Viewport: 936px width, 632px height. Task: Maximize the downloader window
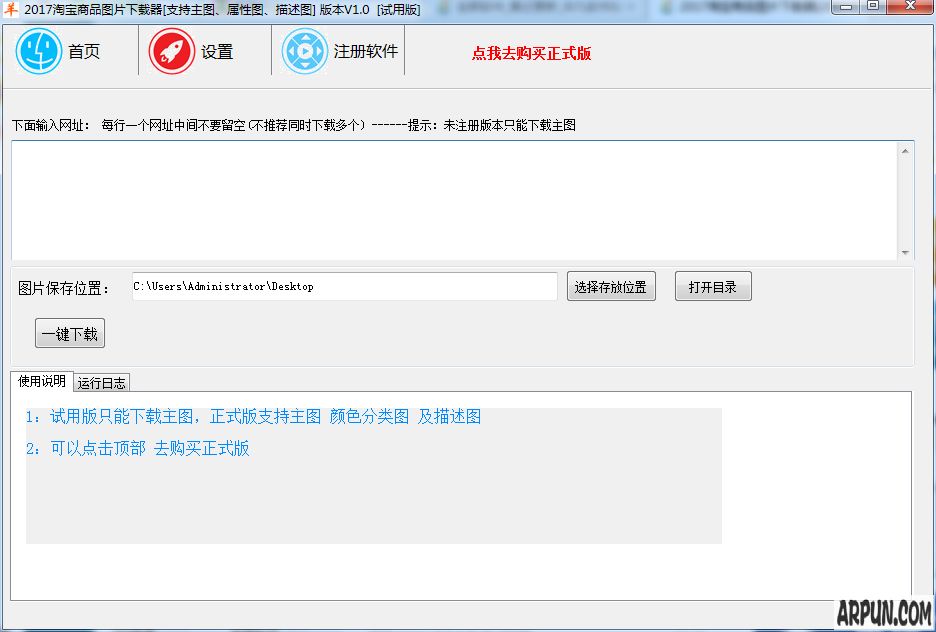click(x=873, y=7)
